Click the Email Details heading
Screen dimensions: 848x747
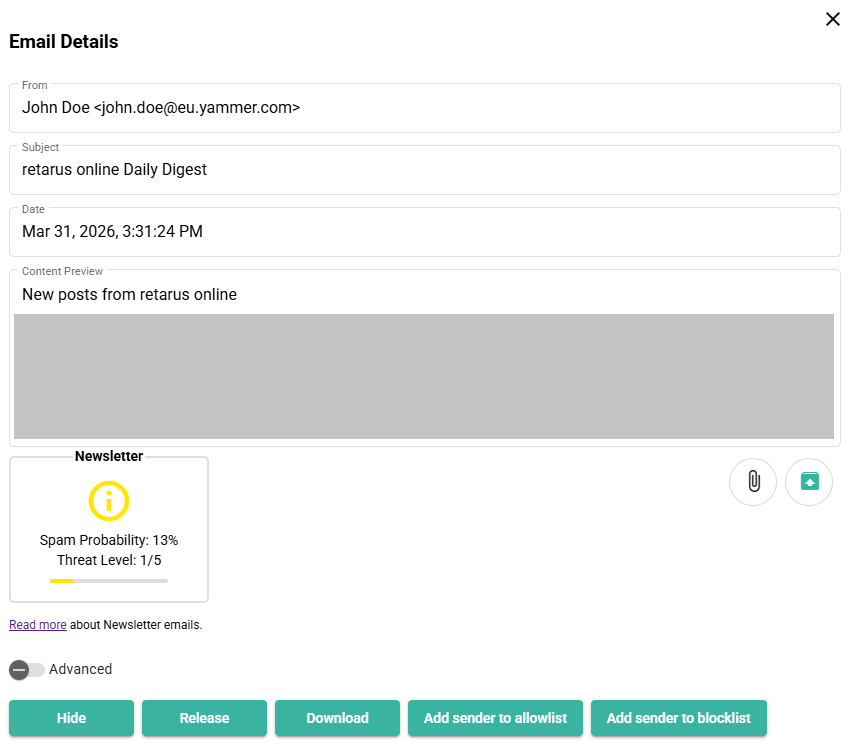(64, 42)
